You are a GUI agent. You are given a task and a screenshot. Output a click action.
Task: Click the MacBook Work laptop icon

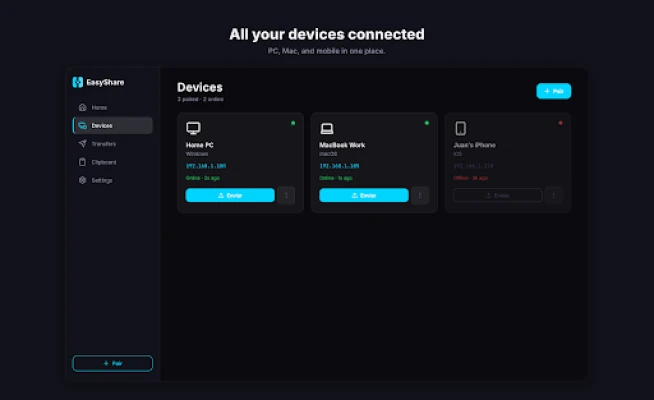327,128
